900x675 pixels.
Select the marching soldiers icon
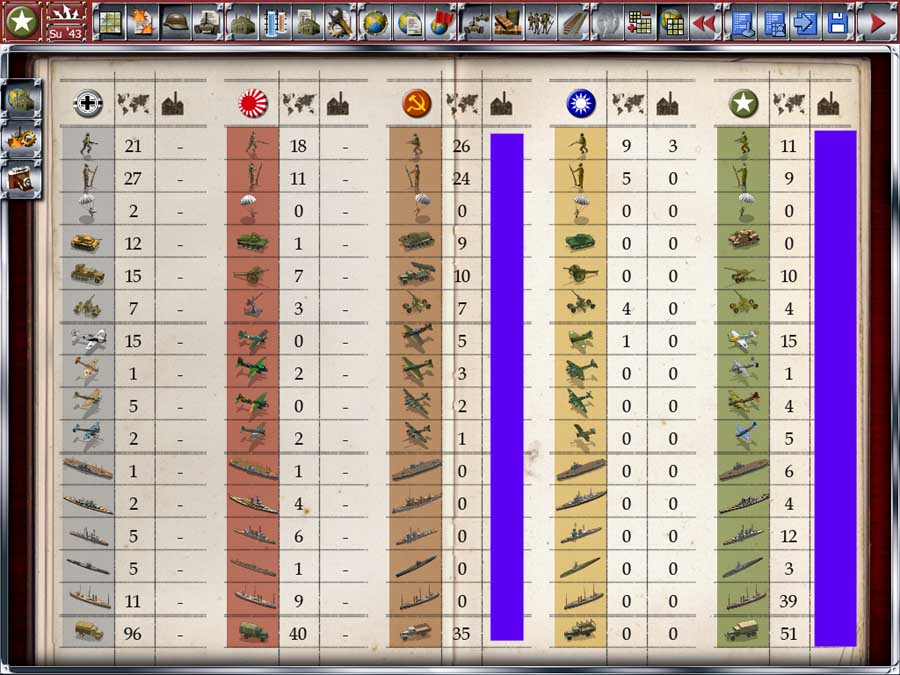541,22
